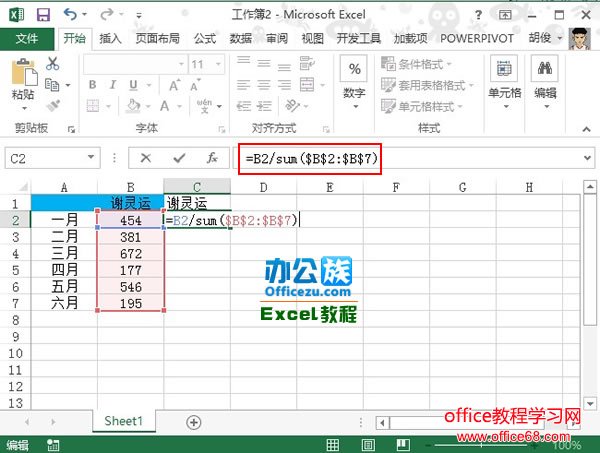
Task: Save the workbook with the floppy disk icon
Action: pos(43,15)
